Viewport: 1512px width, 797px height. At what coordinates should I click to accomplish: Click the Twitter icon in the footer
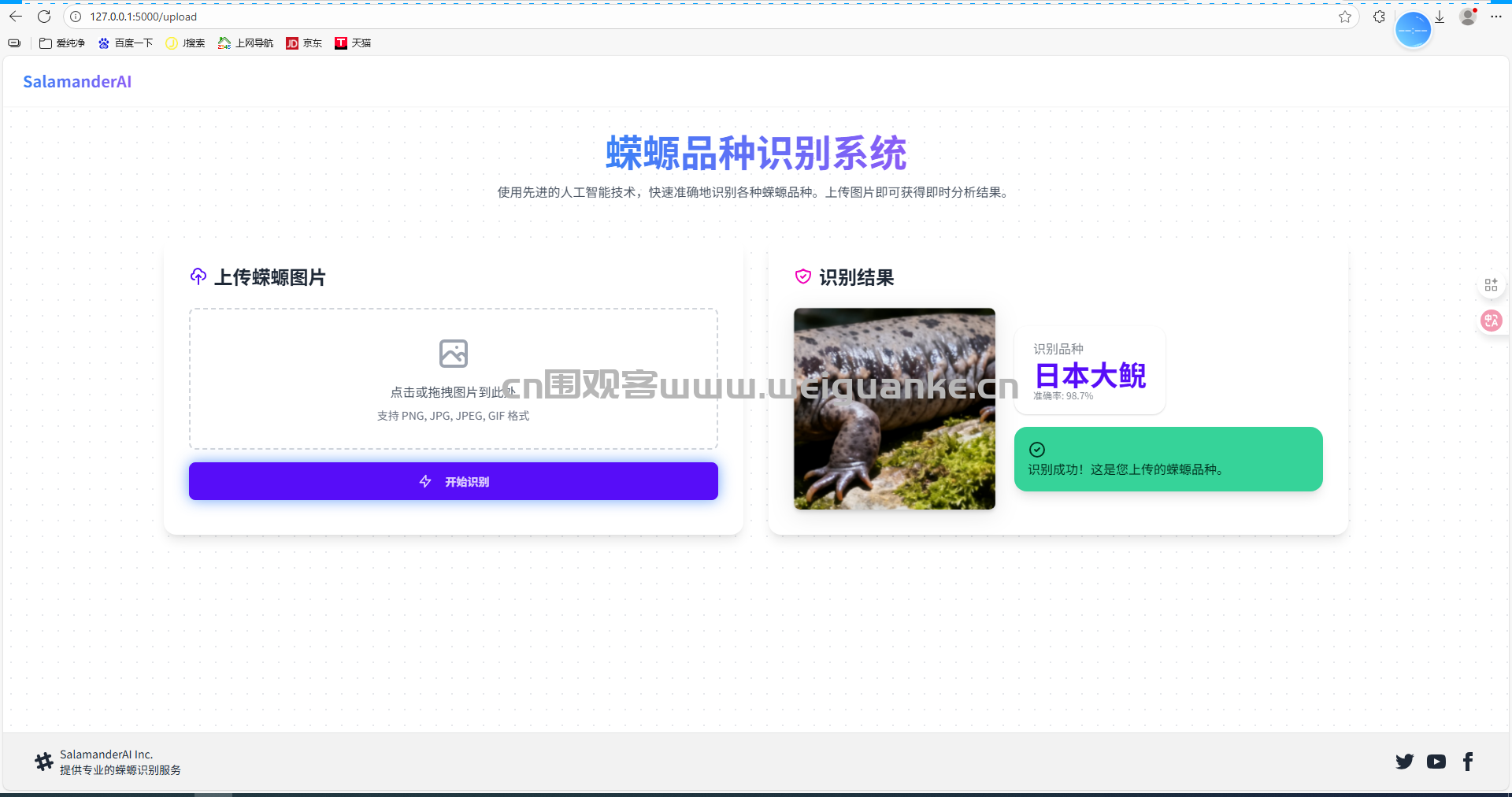pyautogui.click(x=1404, y=762)
